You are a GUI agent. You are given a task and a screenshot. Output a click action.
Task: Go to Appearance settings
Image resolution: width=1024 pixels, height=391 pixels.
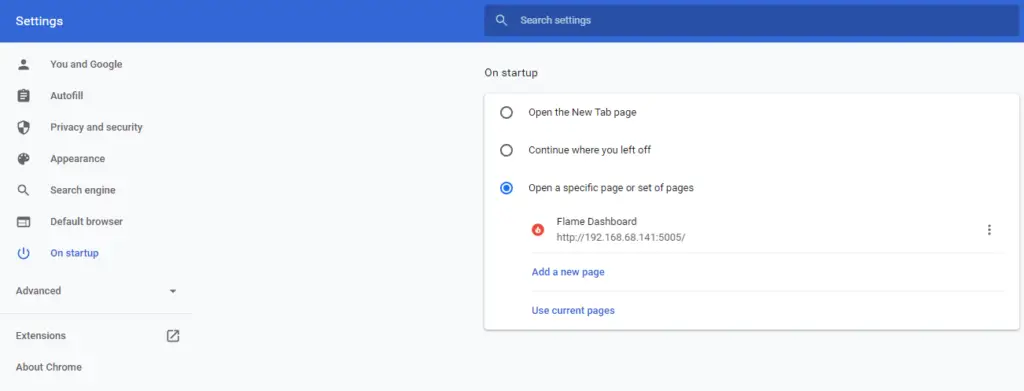(78, 159)
